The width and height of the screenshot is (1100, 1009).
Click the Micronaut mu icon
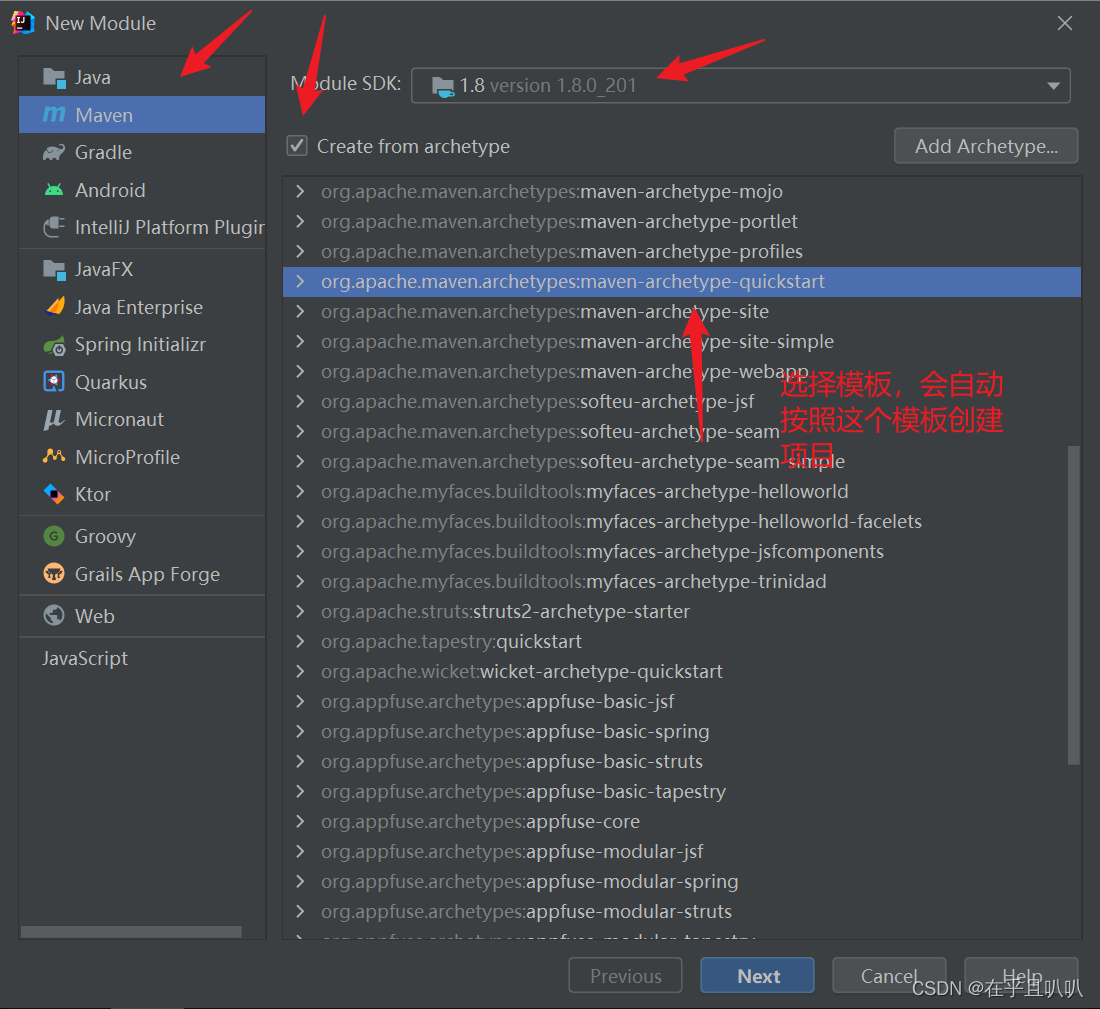point(54,420)
